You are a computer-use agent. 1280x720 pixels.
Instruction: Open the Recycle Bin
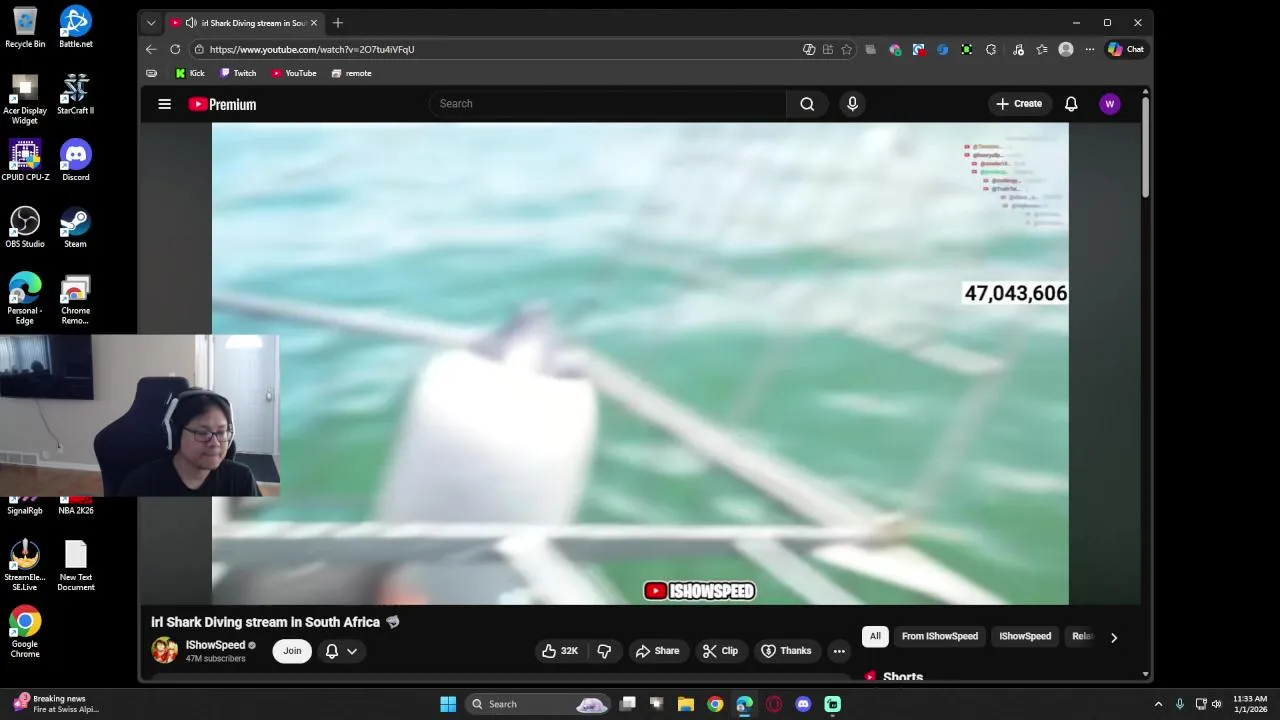[x=25, y=28]
